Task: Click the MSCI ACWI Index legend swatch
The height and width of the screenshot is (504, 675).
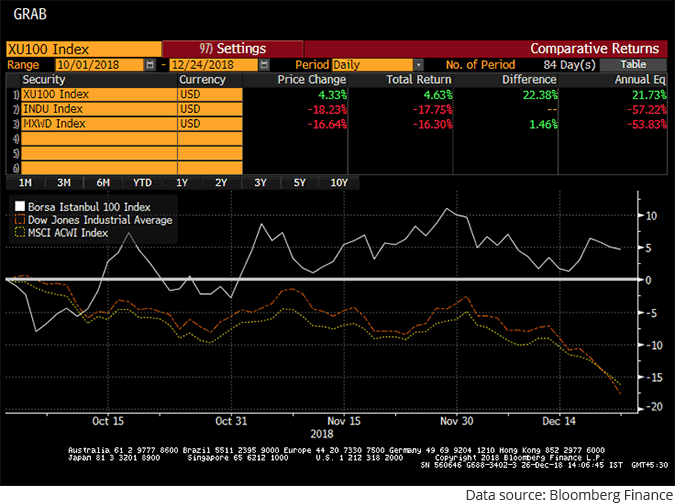Action: click(x=20, y=232)
